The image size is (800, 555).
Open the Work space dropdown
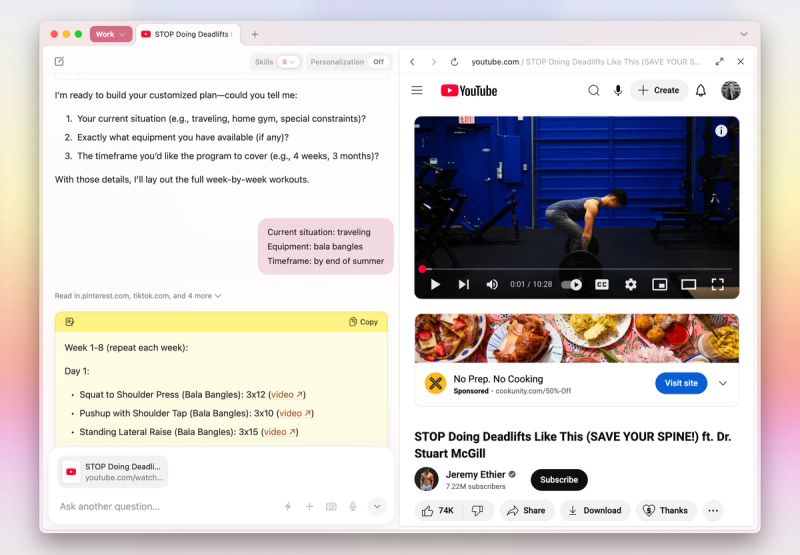coord(111,34)
